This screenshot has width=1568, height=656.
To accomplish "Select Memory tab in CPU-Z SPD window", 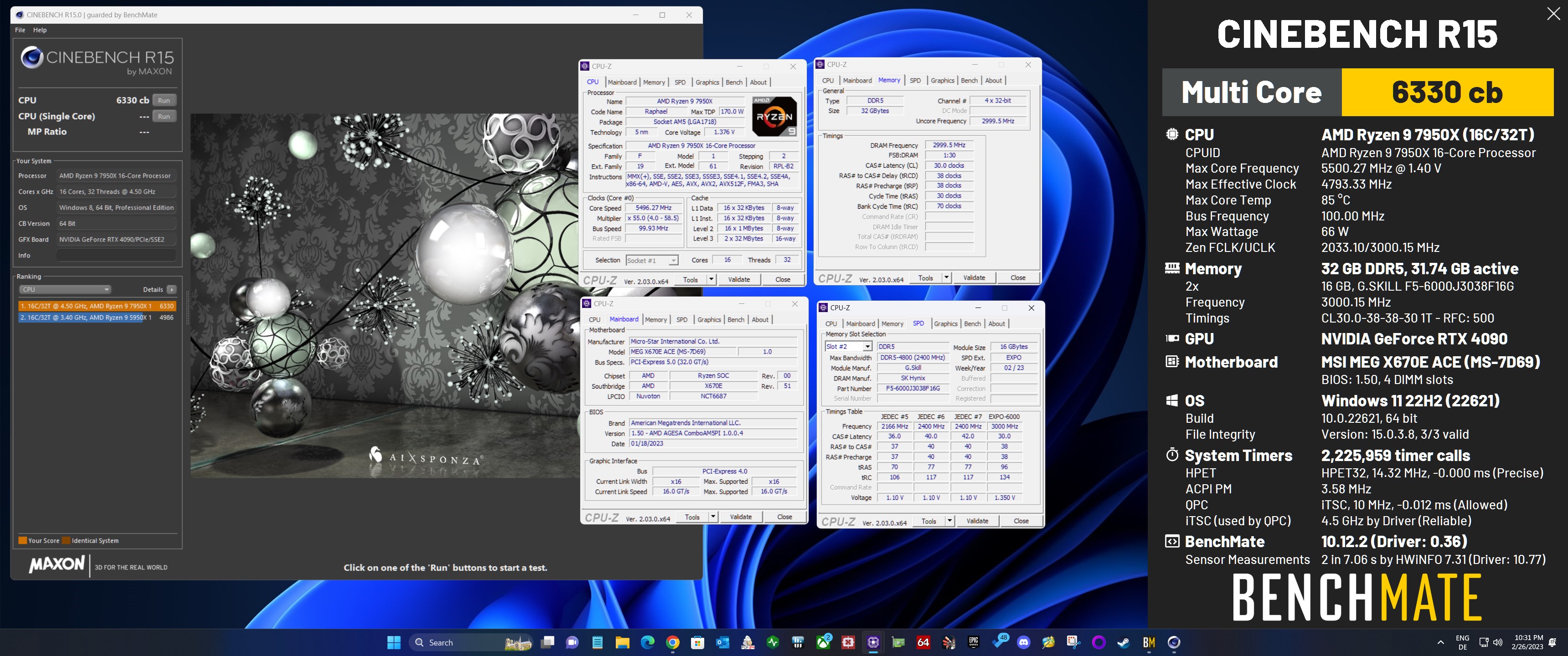I will click(x=892, y=324).
